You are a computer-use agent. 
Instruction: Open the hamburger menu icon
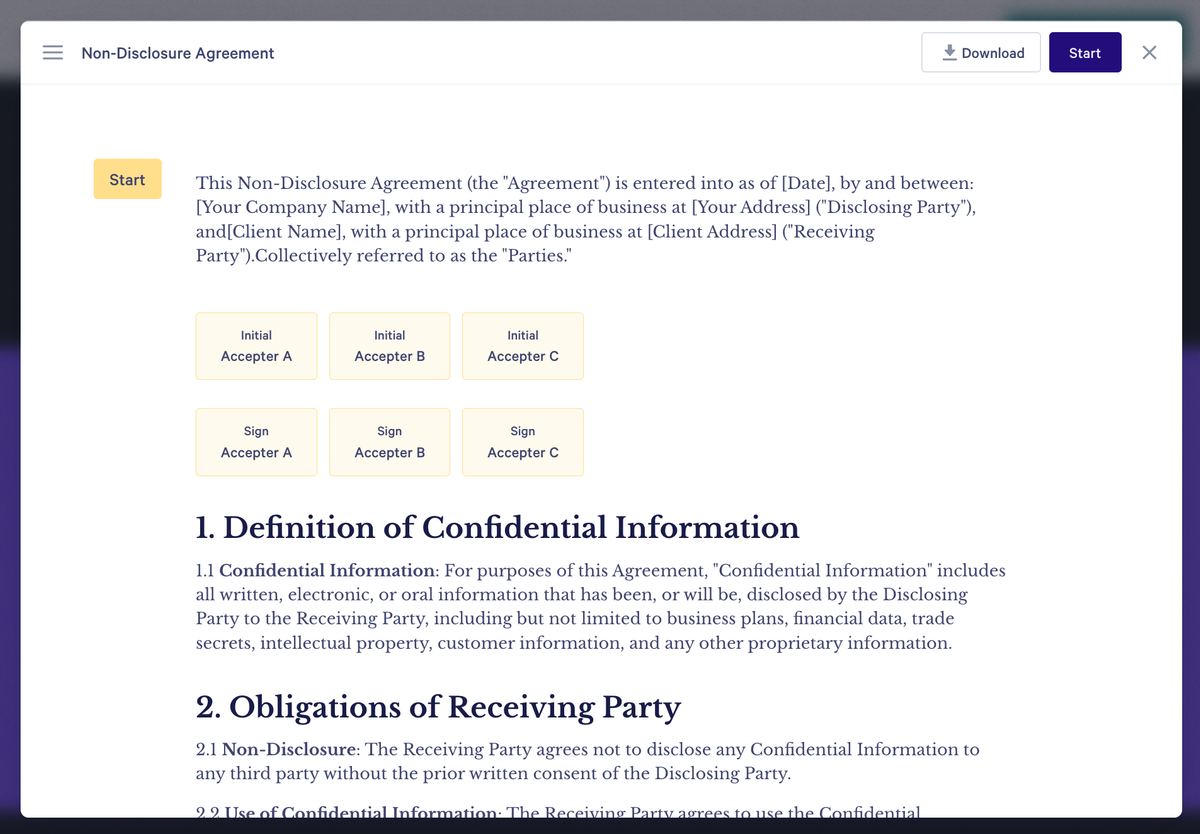click(x=53, y=53)
